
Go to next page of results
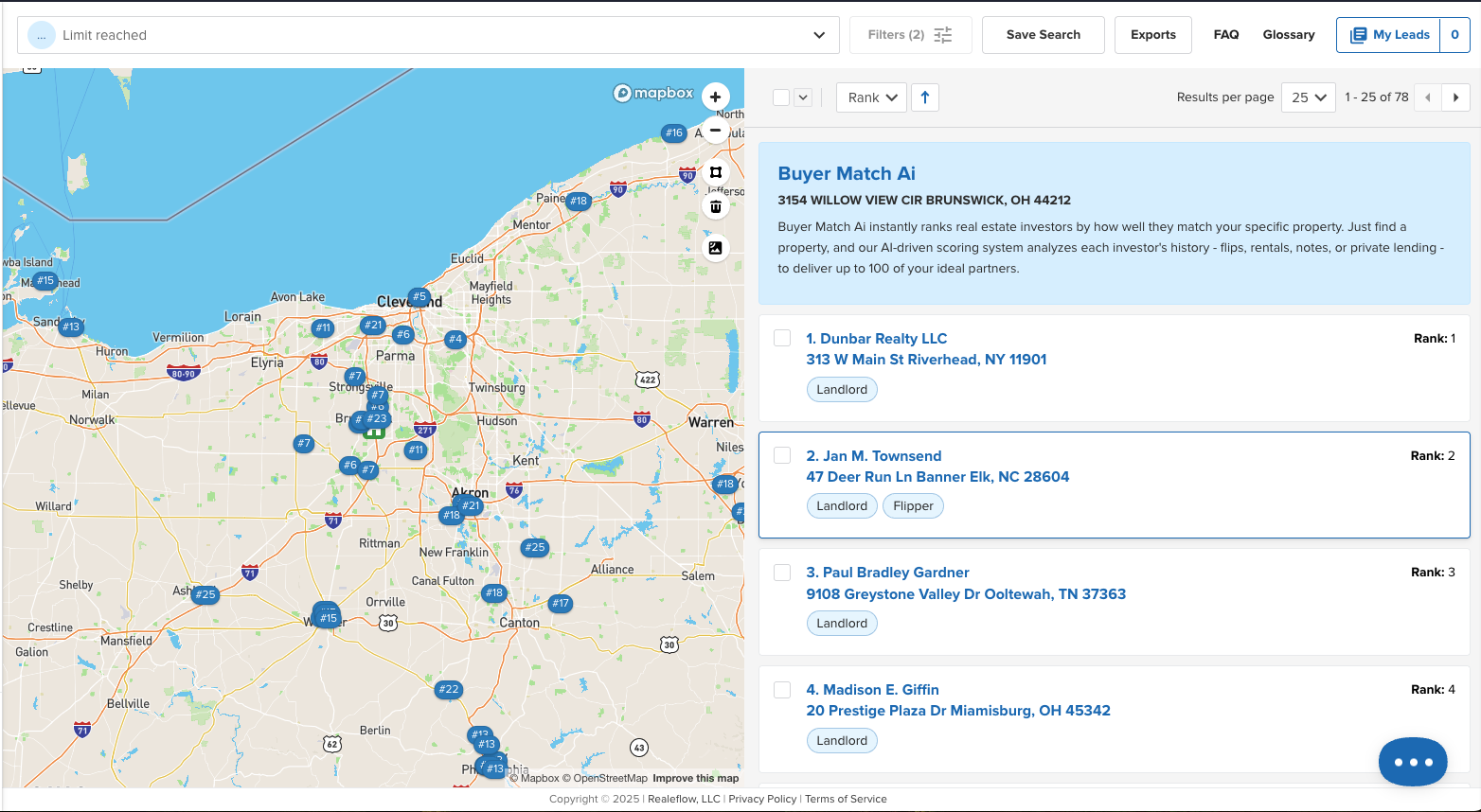pyautogui.click(x=1455, y=97)
